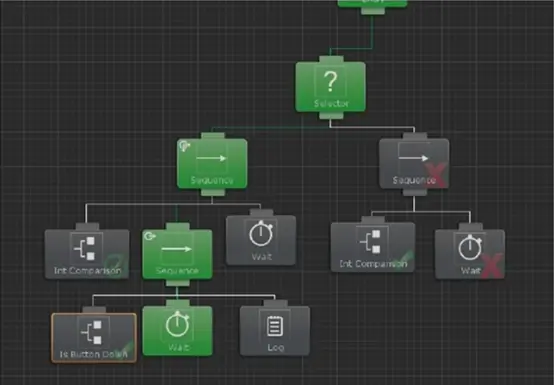Select the green running Wait node
The height and width of the screenshot is (385, 554).
click(x=177, y=331)
